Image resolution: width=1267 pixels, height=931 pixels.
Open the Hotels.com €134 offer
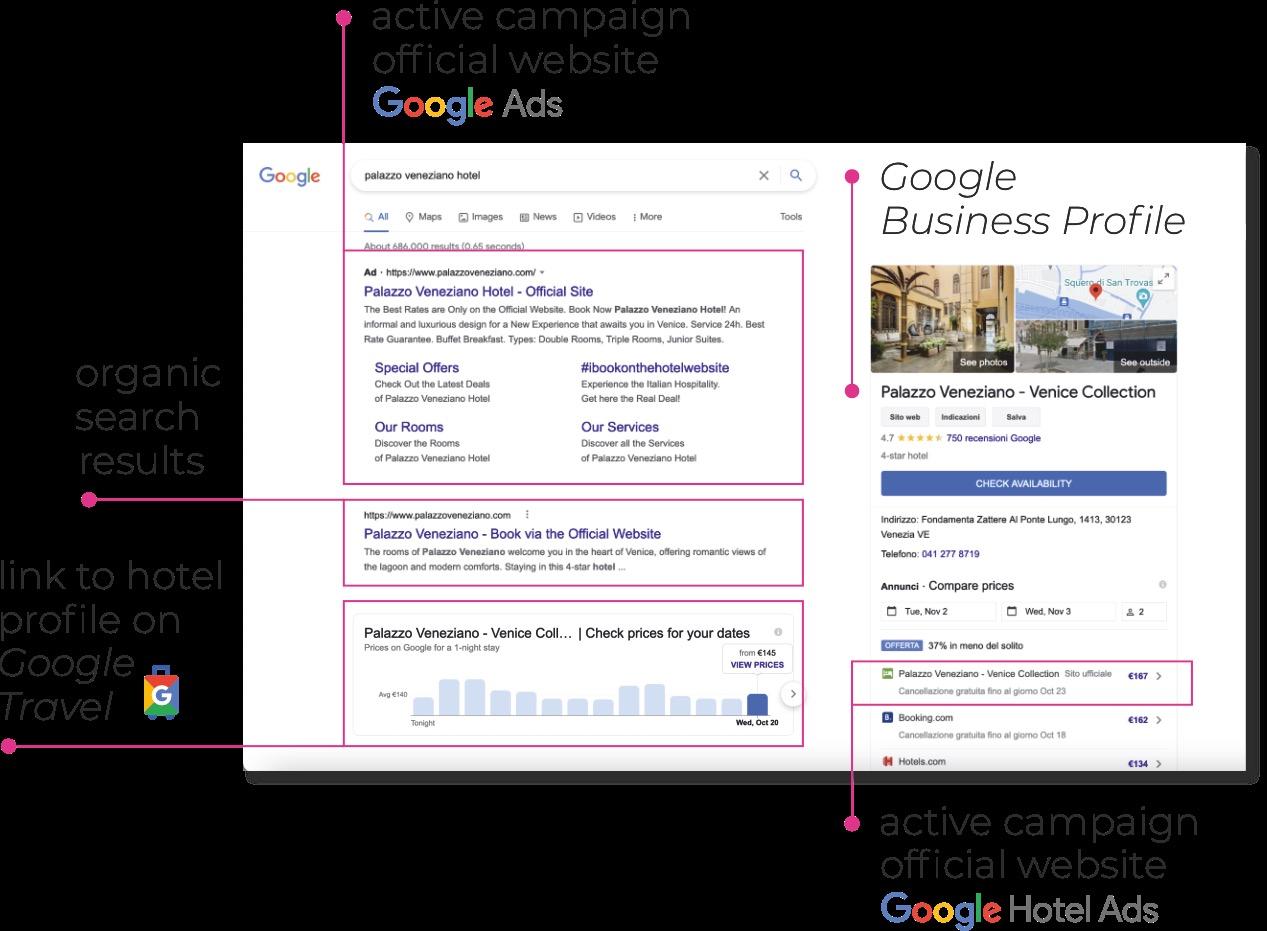pyautogui.click(x=1022, y=762)
